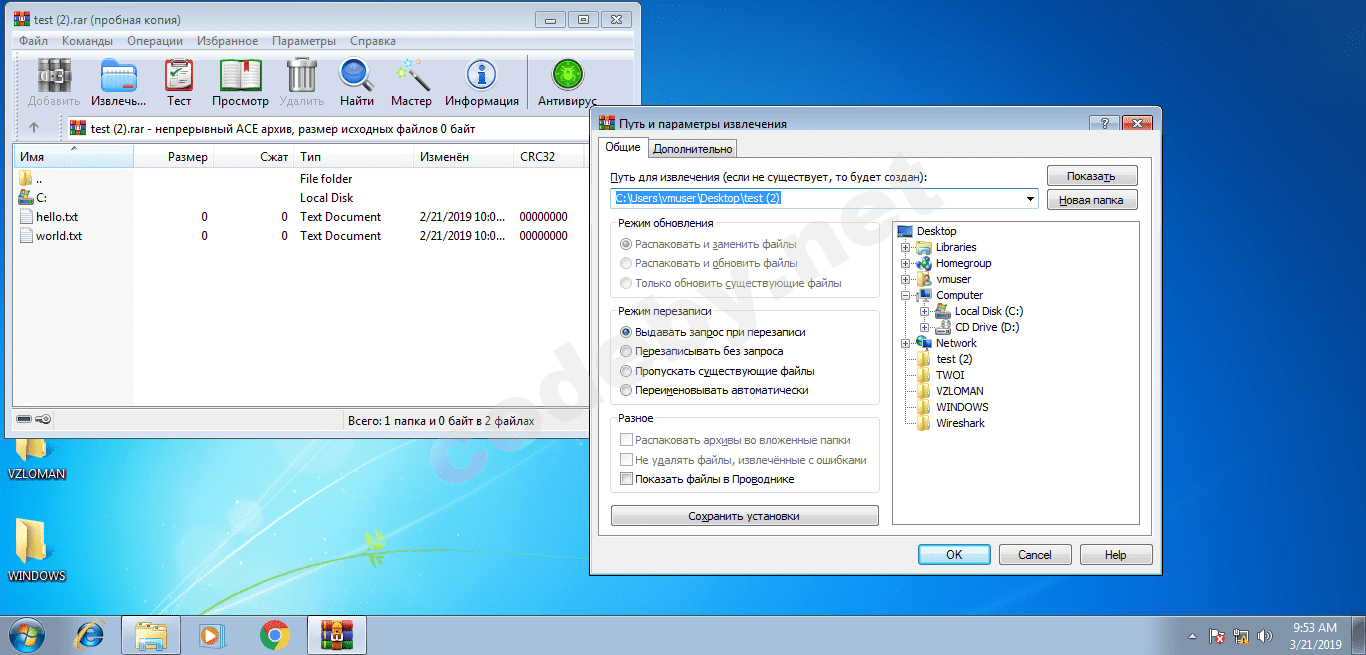The height and width of the screenshot is (655, 1366).
Task: Open the 'Команды' menu
Action: [87, 41]
